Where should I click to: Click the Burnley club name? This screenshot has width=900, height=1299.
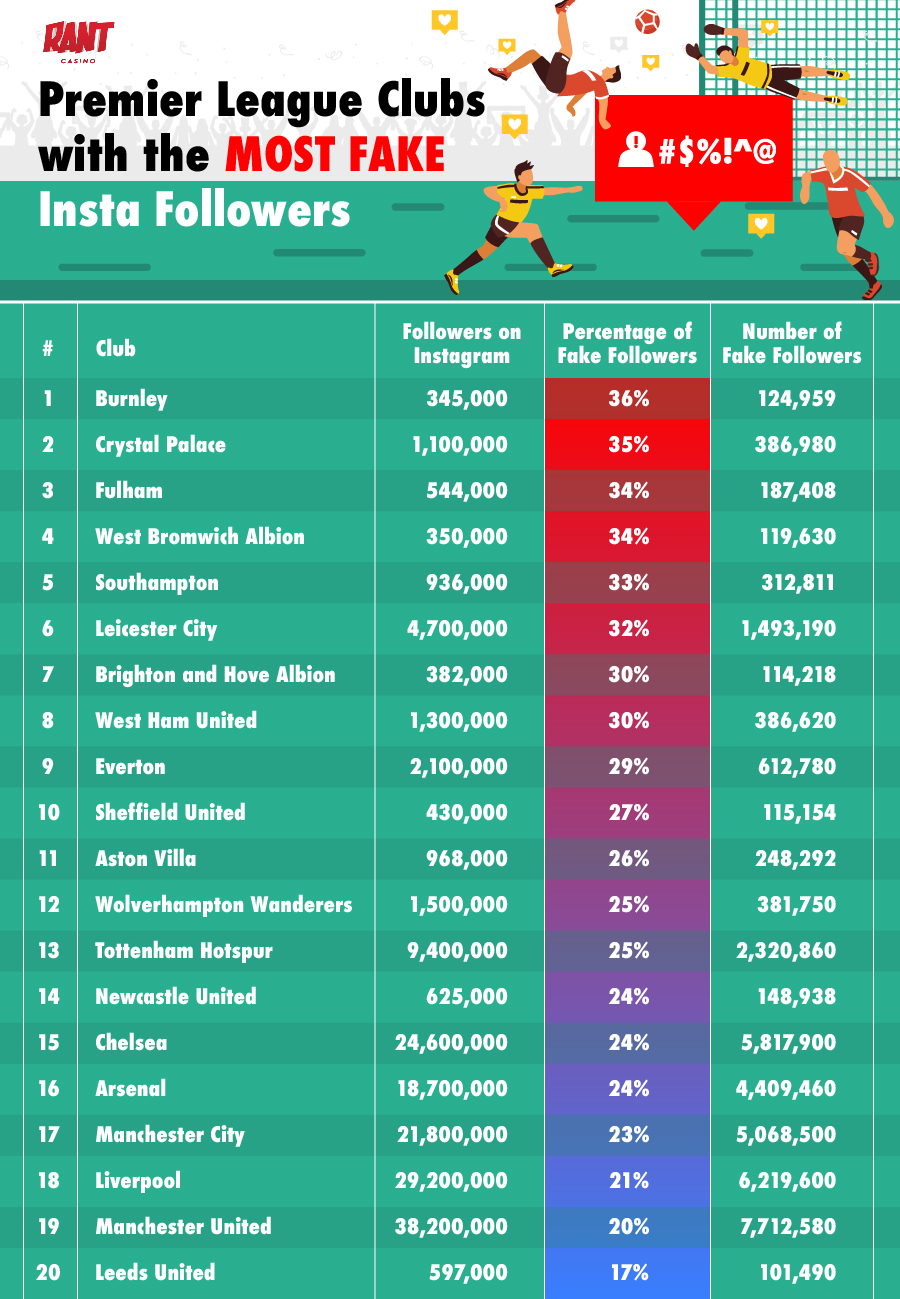click(132, 399)
